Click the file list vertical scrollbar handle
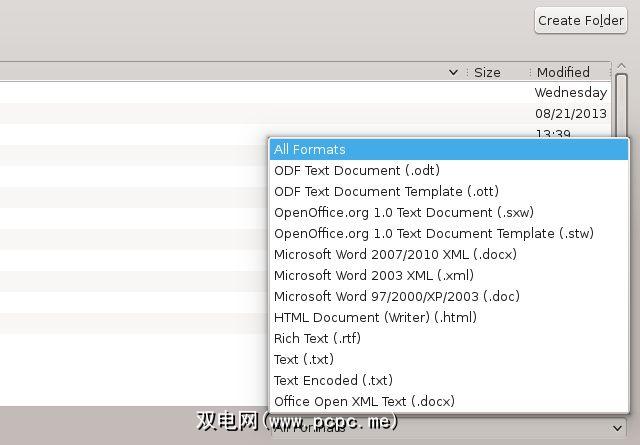The width and height of the screenshot is (640, 445). coord(621,105)
